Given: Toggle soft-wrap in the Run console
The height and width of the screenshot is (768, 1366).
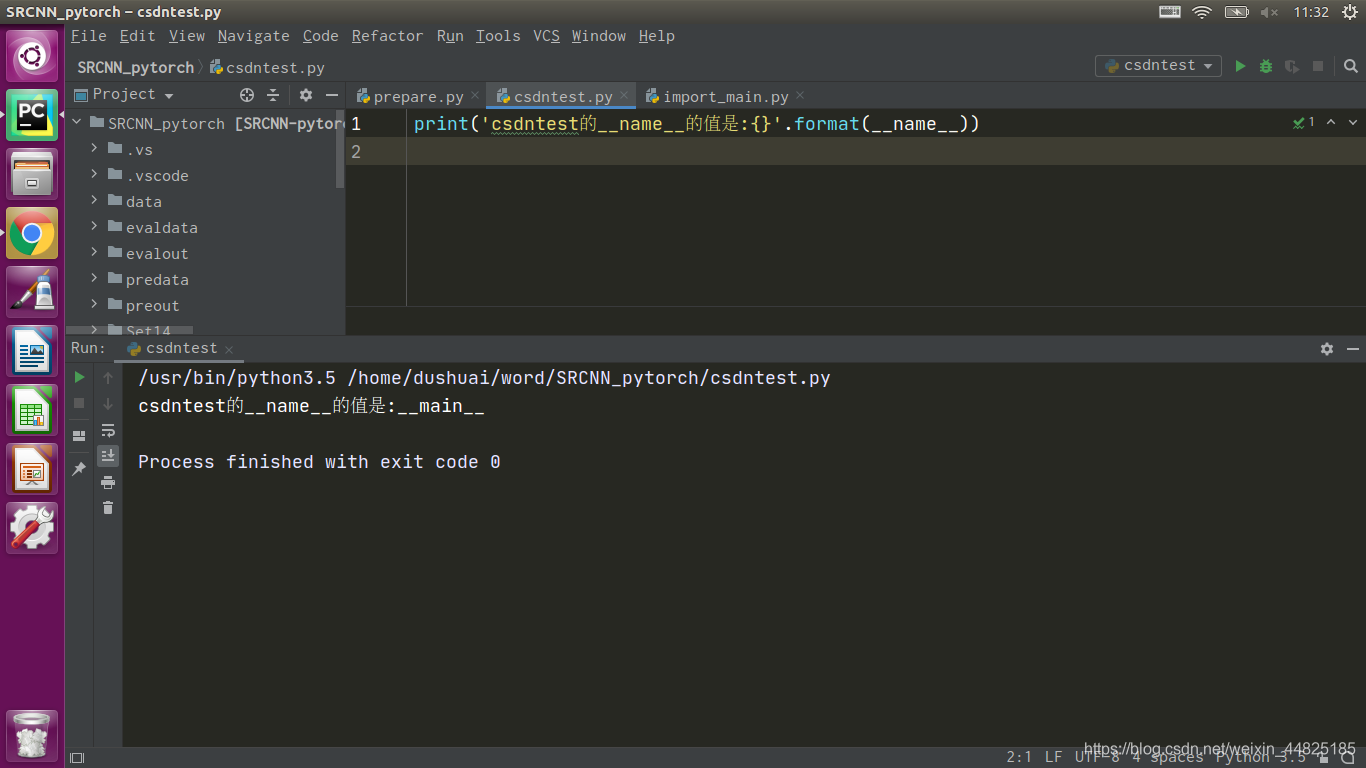Looking at the screenshot, I should (108, 430).
